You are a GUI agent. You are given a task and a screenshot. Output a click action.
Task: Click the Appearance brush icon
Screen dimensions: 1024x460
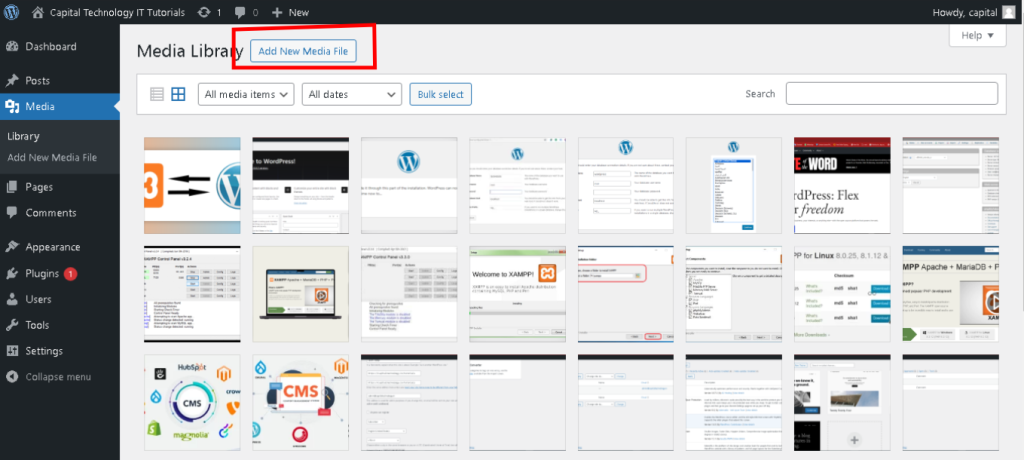12,247
